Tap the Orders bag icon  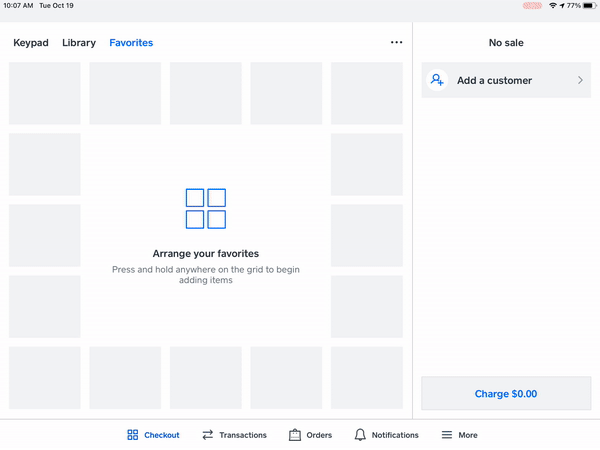click(295, 435)
